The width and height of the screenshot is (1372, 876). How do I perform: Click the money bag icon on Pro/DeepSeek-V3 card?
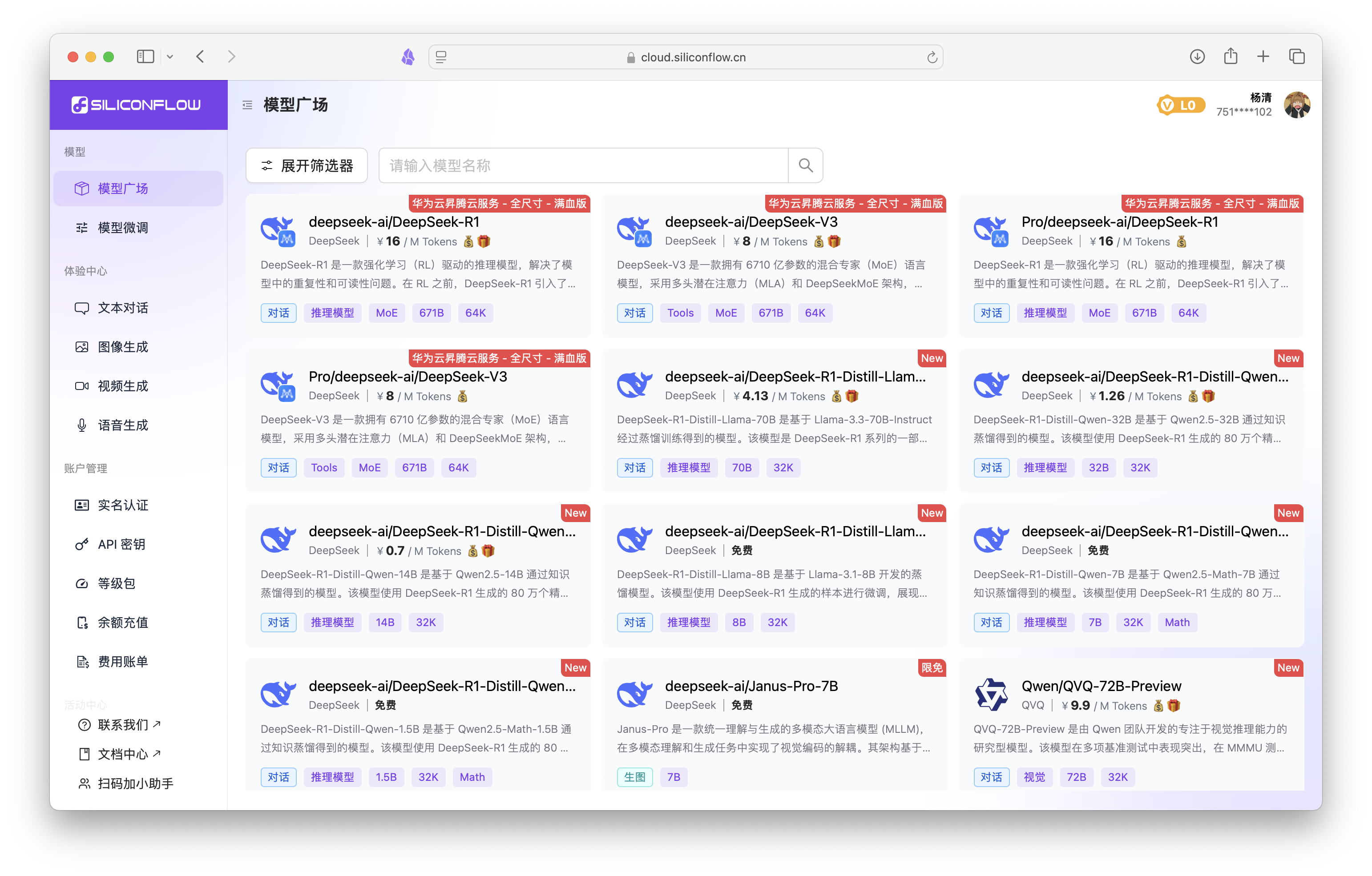click(x=462, y=396)
